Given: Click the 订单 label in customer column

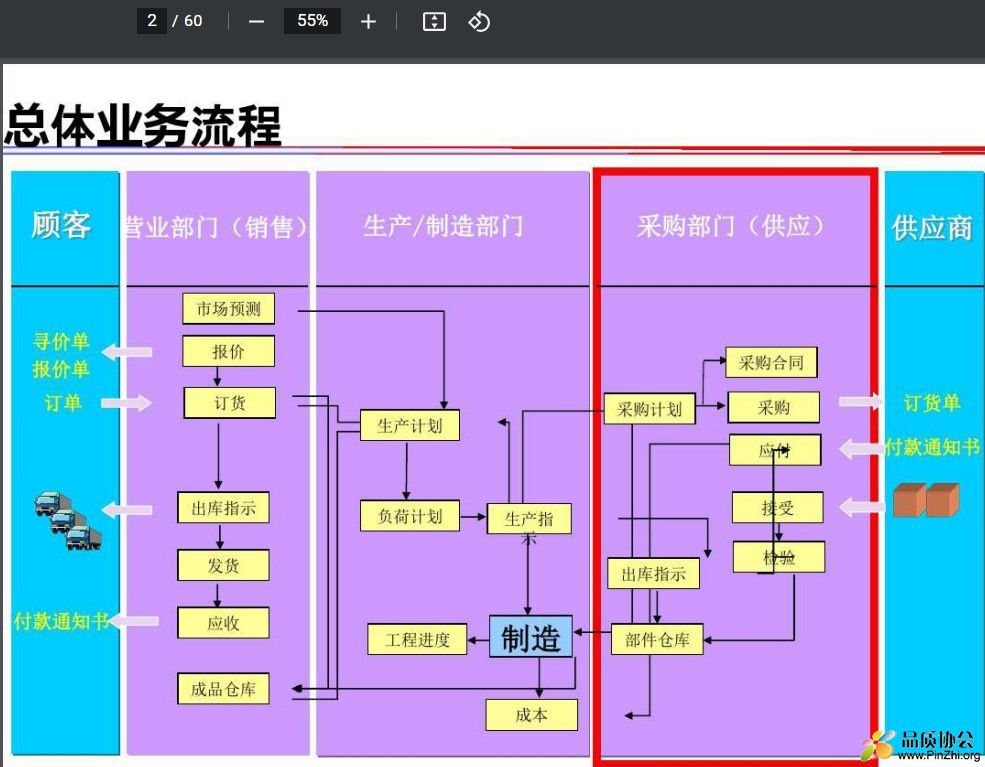Looking at the screenshot, I should 63,403.
